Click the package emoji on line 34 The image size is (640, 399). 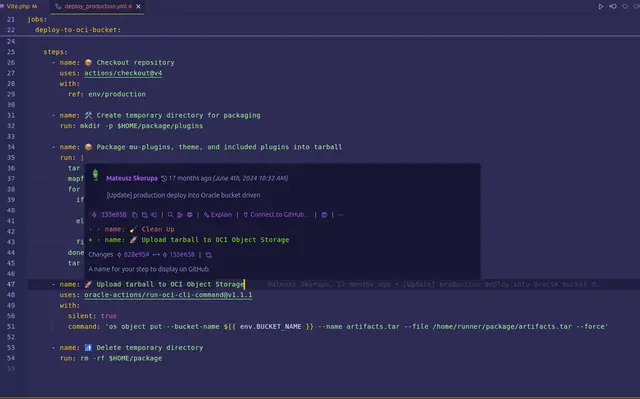point(88,147)
